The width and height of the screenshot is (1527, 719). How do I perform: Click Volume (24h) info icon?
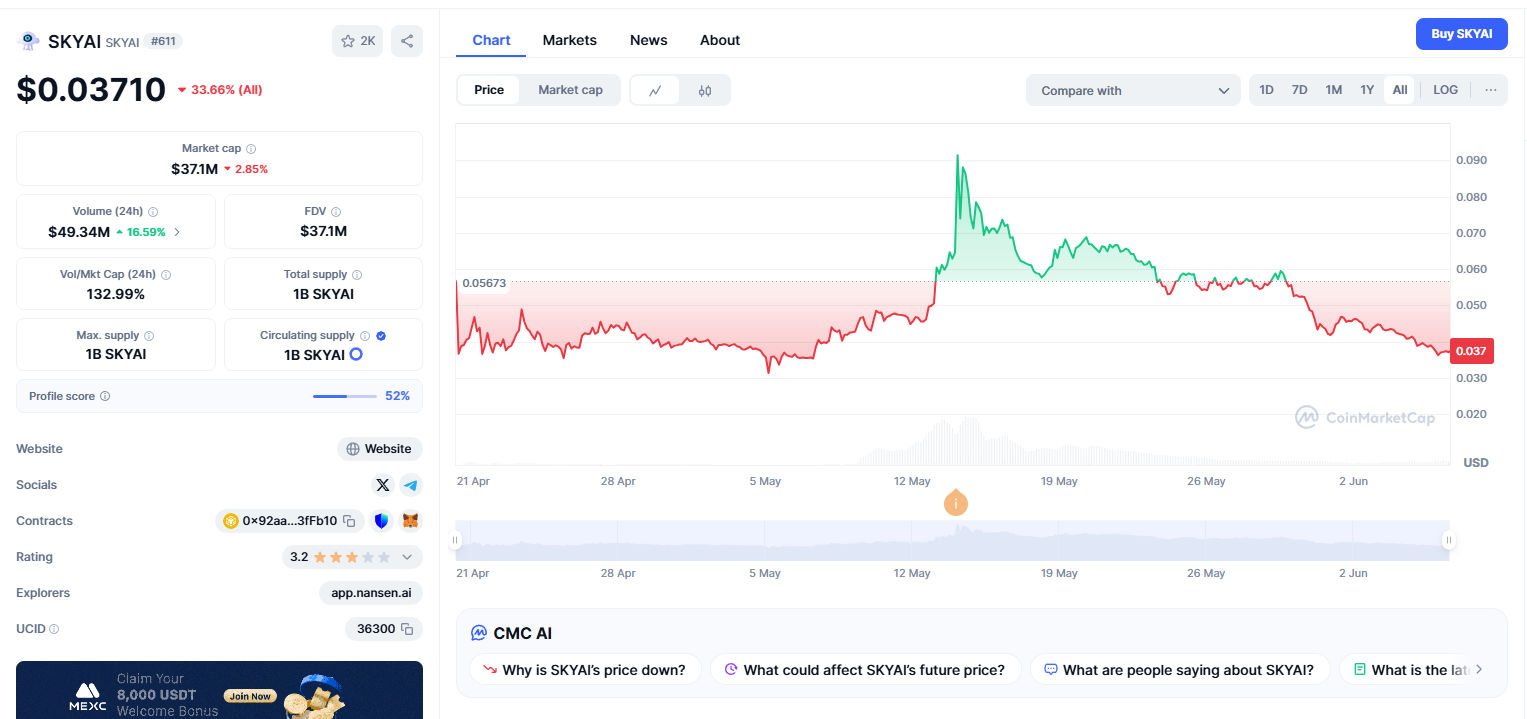click(x=153, y=212)
